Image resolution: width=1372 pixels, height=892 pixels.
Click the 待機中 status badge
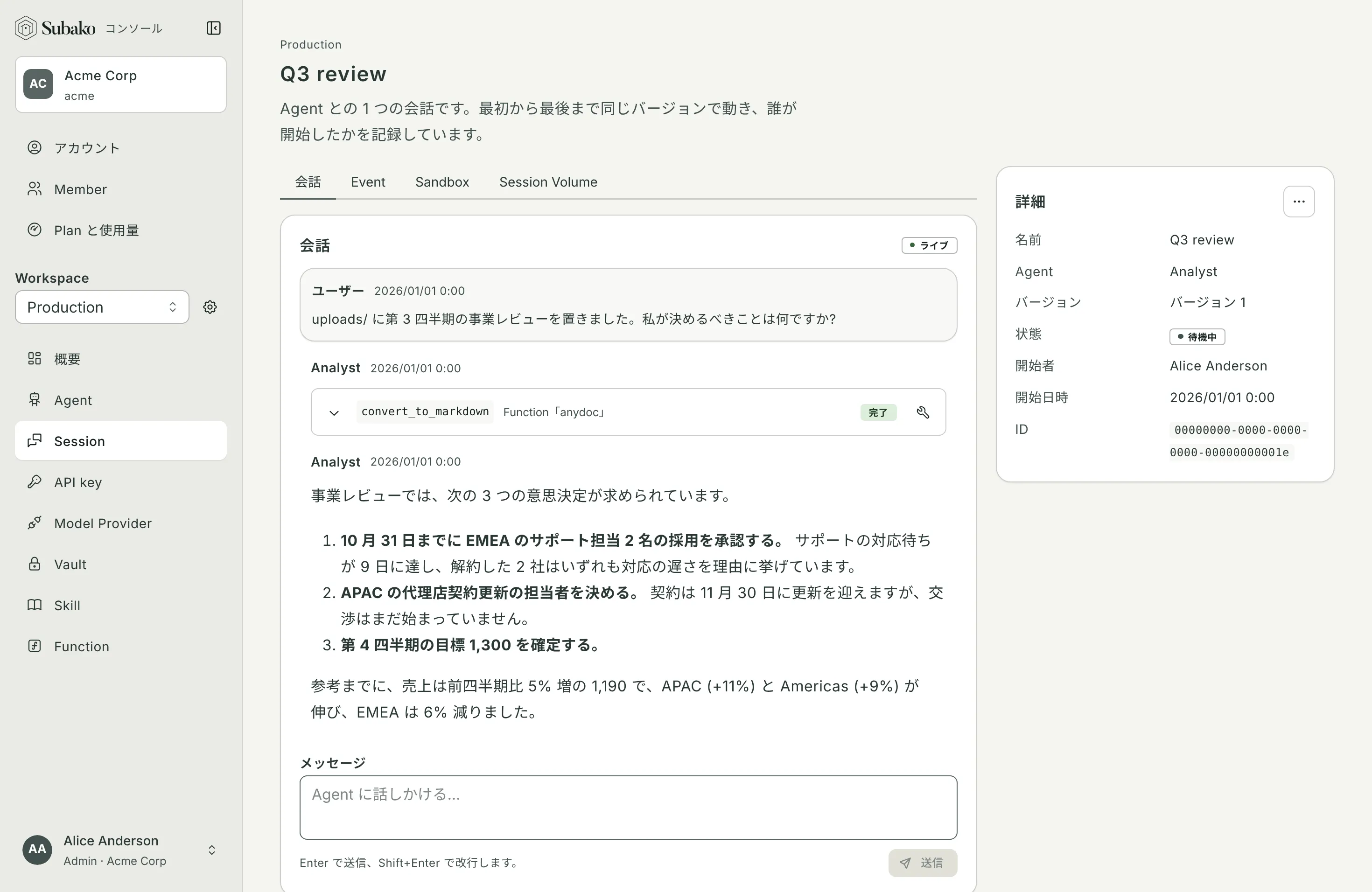click(x=1197, y=336)
